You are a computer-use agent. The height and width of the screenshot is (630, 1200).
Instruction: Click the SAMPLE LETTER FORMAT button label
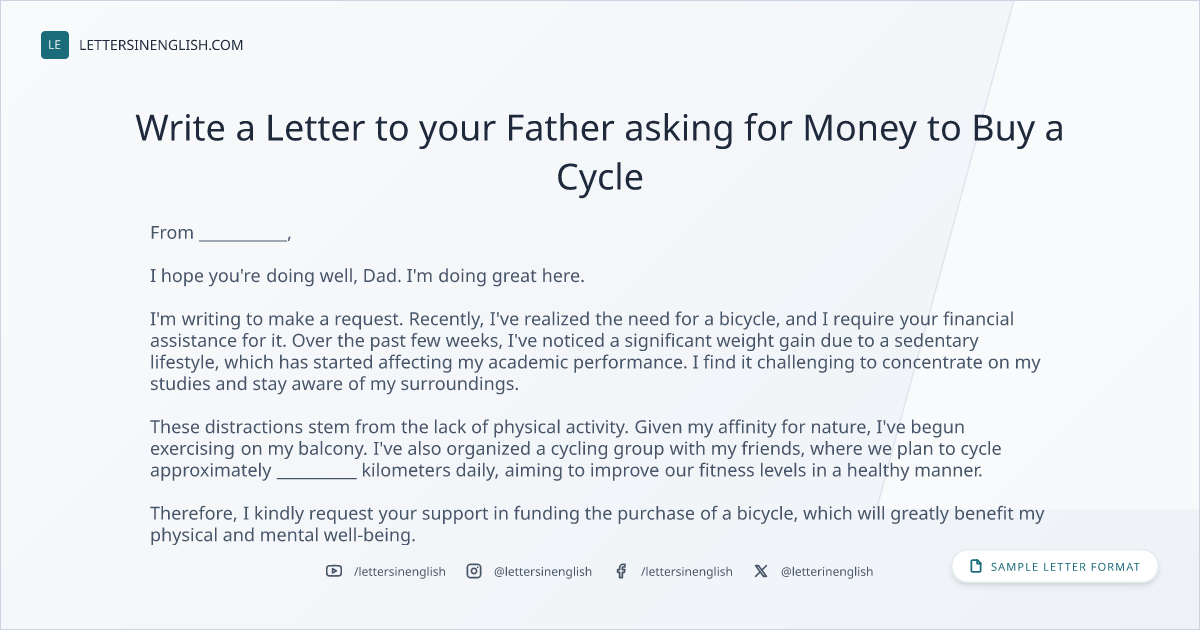[x=1065, y=567]
